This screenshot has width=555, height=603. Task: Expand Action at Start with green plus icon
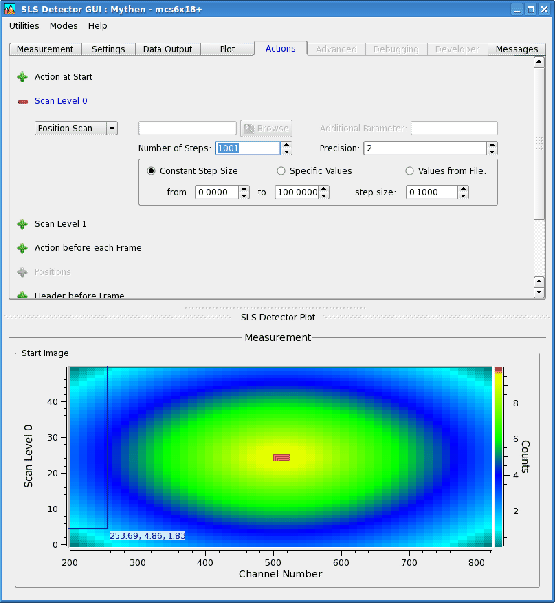22,77
